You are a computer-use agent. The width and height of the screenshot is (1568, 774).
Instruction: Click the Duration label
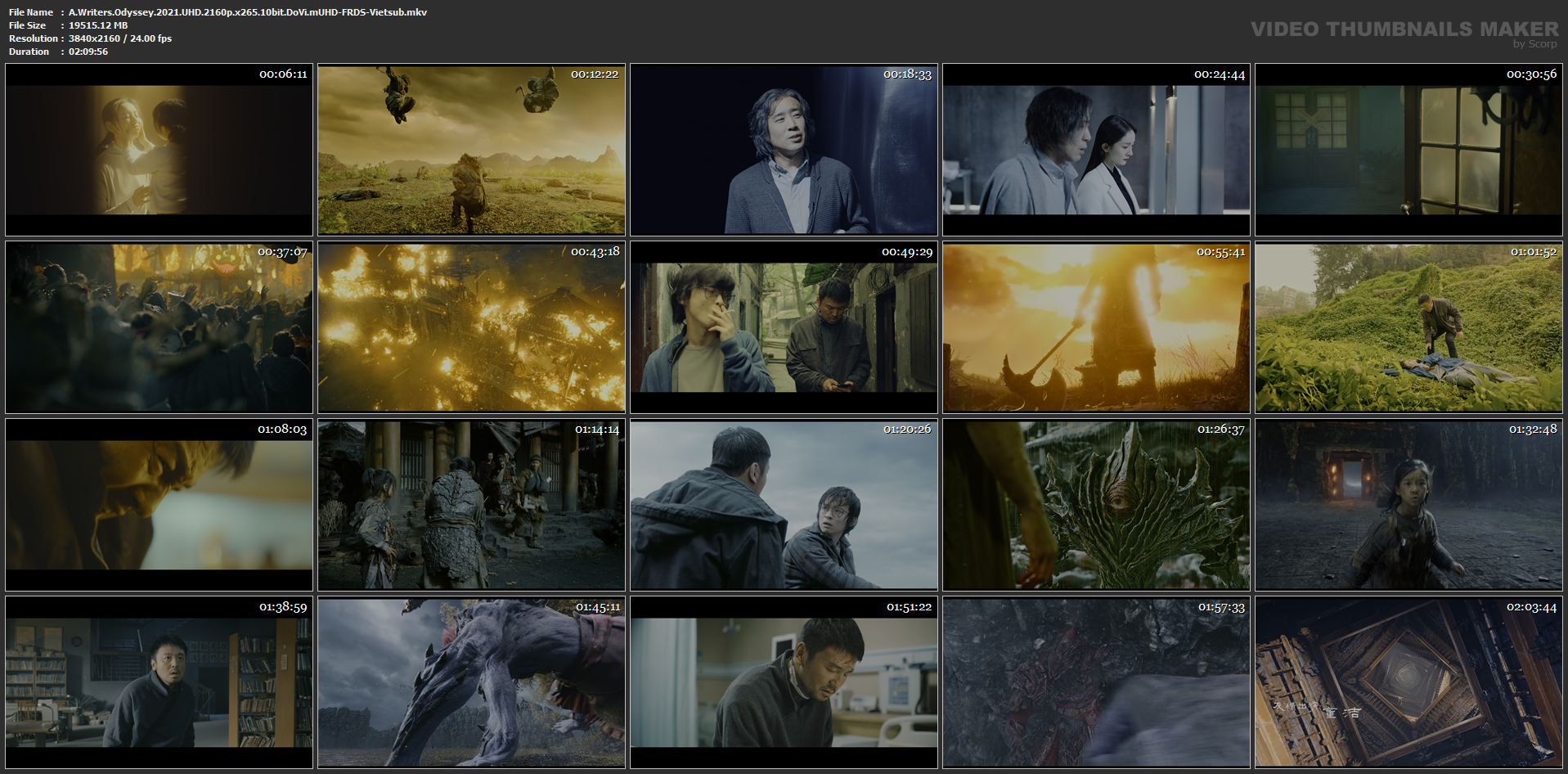pyautogui.click(x=29, y=52)
